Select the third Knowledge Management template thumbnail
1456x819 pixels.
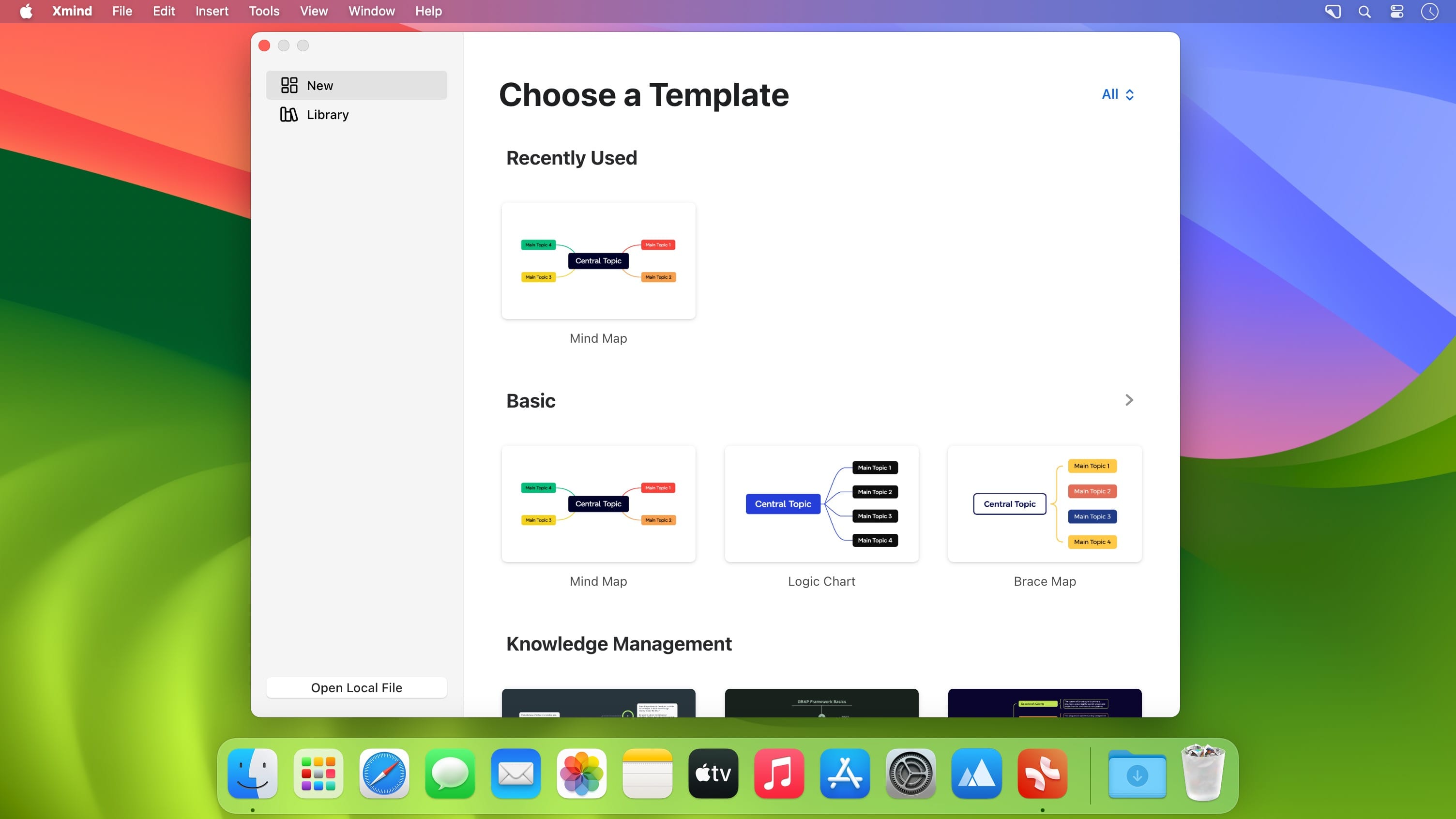click(x=1045, y=702)
